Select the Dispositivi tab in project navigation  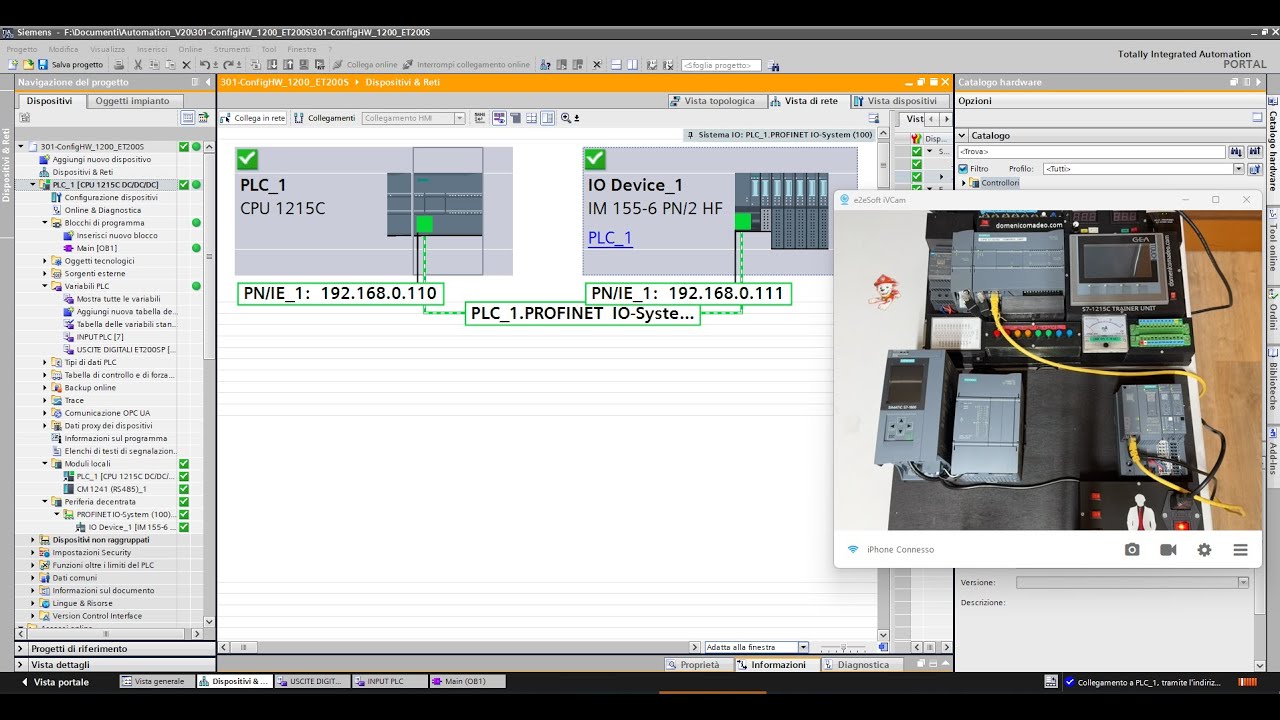pyautogui.click(x=50, y=101)
